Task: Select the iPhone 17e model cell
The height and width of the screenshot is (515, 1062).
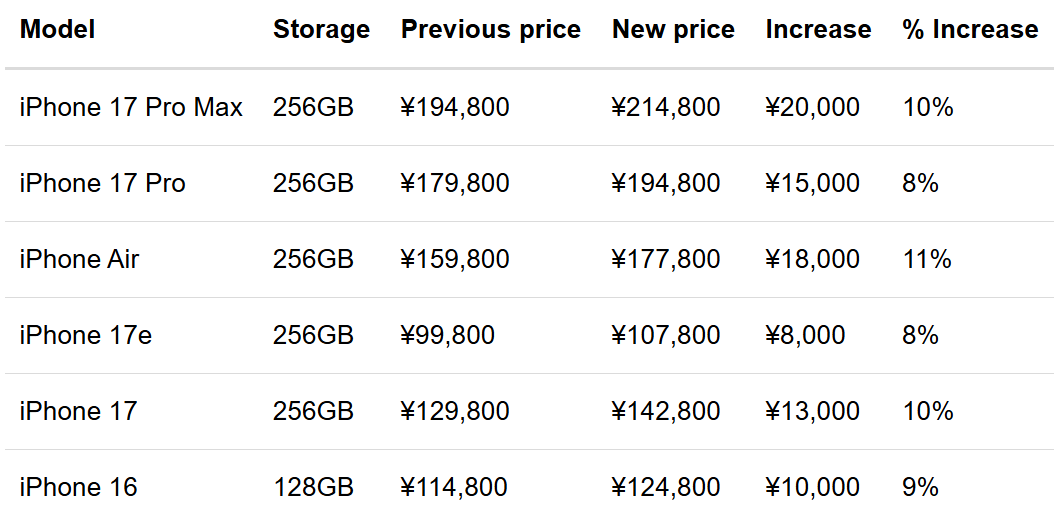Action: (86, 335)
